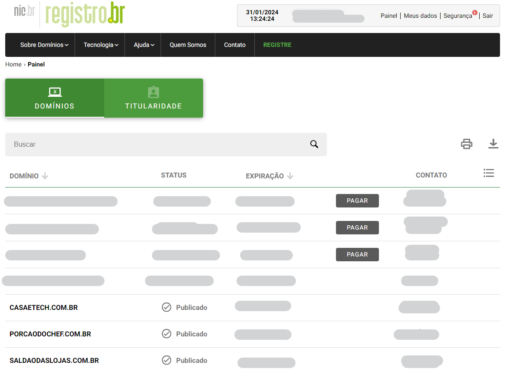The height and width of the screenshot is (375, 510).
Task: Open the Painel link in header
Action: pyautogui.click(x=389, y=16)
